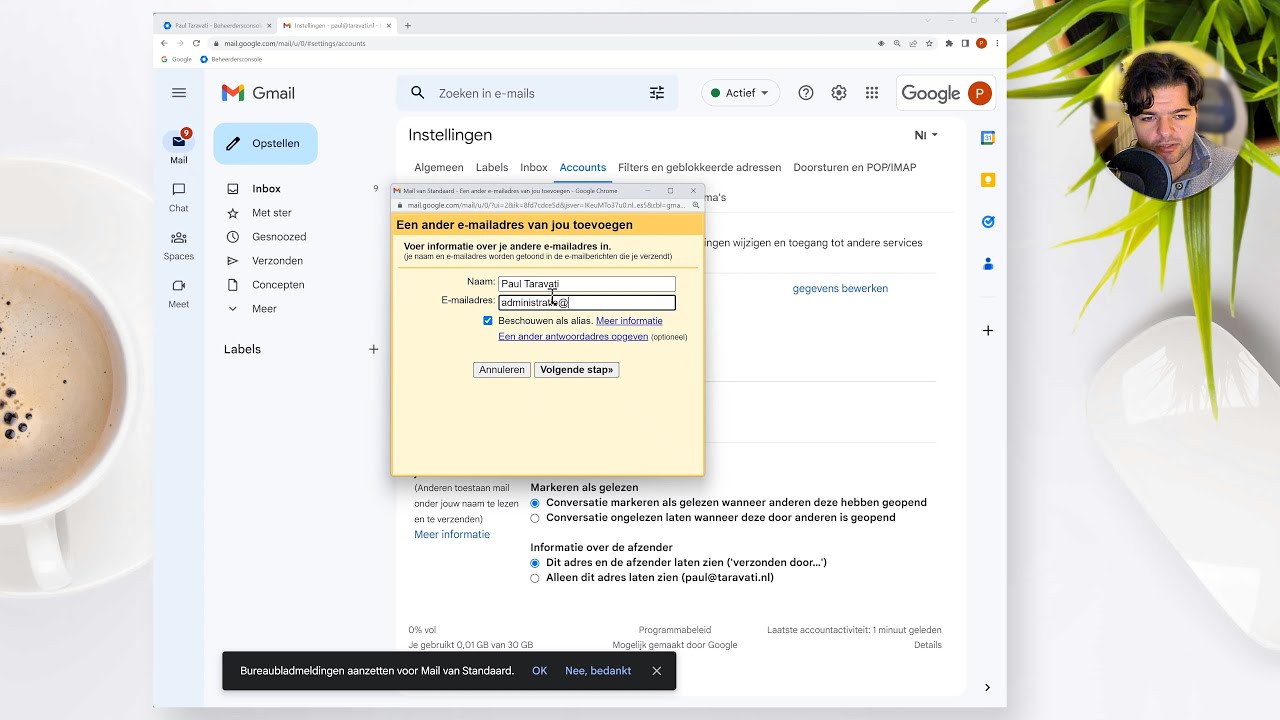Open search filter options icon
The height and width of the screenshot is (720, 1280).
pyautogui.click(x=657, y=93)
